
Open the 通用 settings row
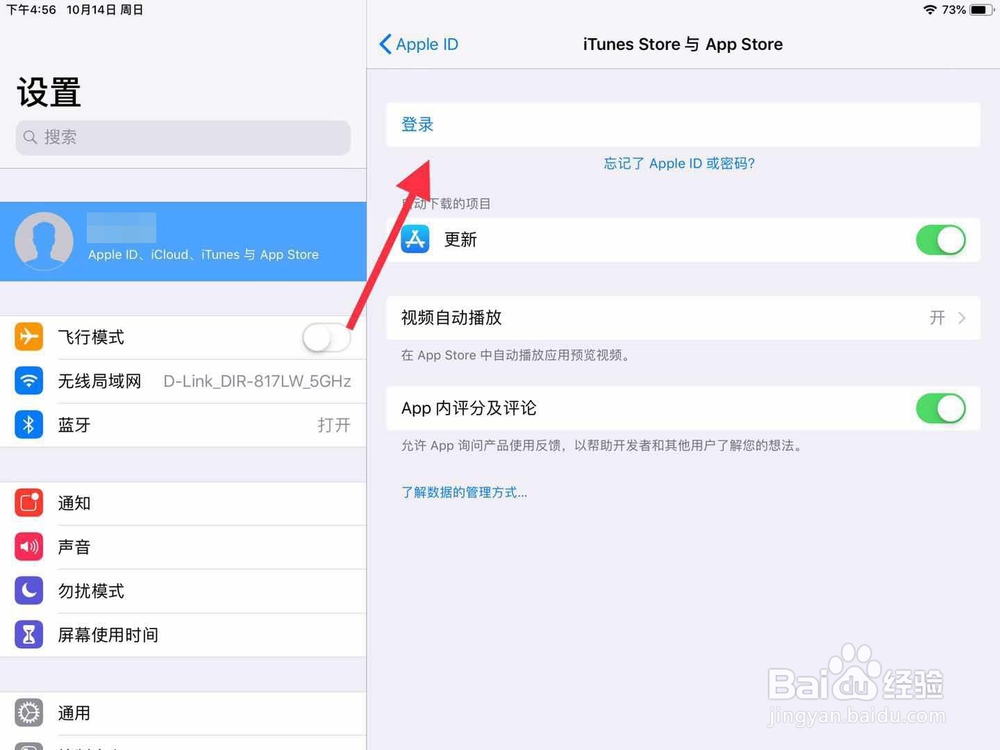point(183,713)
